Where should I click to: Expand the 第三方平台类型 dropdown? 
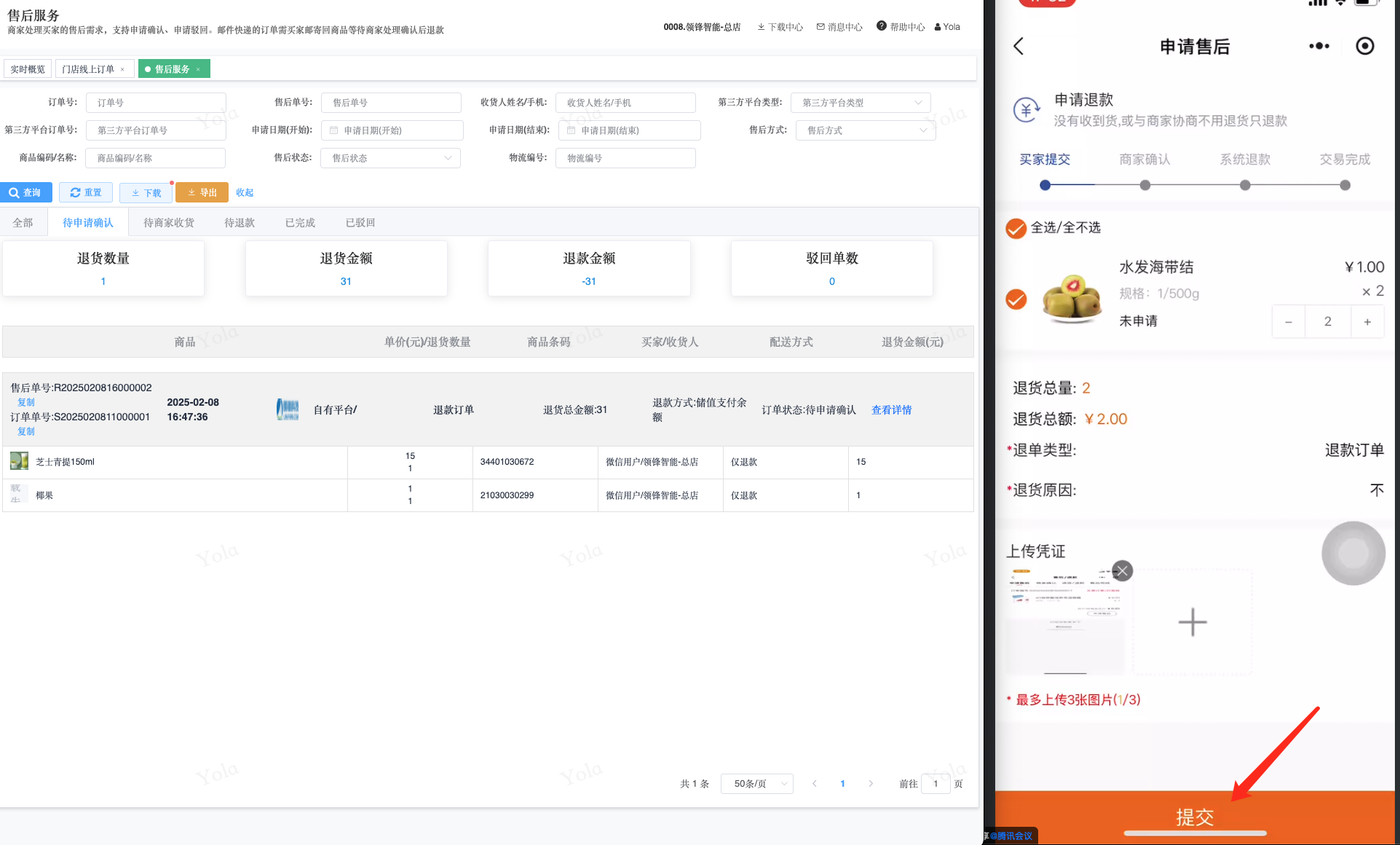(x=861, y=103)
